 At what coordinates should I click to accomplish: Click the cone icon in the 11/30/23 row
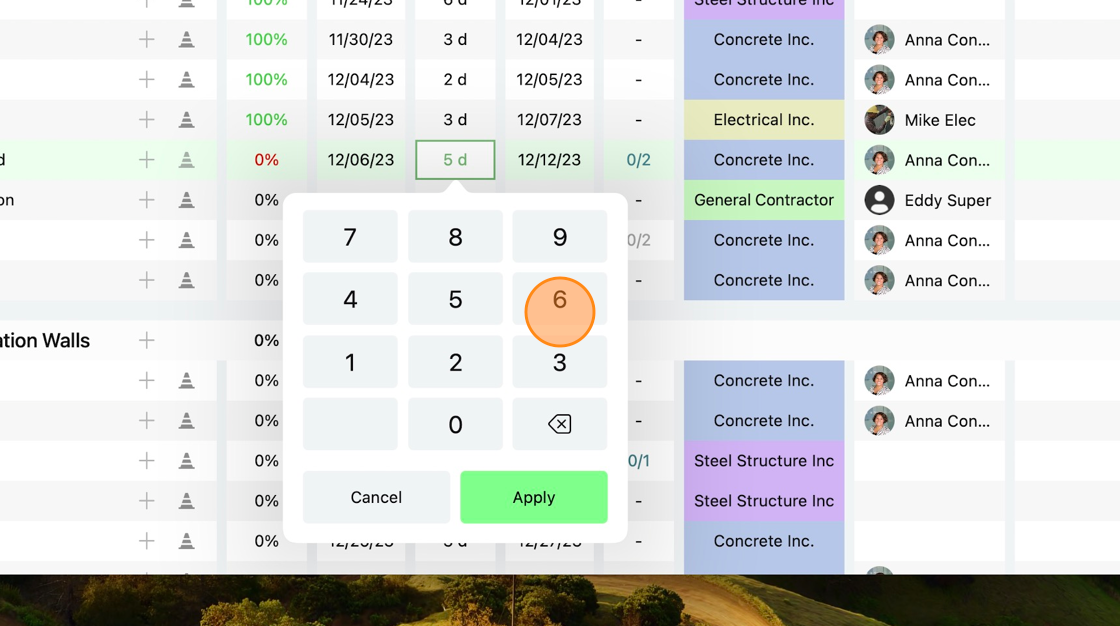click(186, 39)
